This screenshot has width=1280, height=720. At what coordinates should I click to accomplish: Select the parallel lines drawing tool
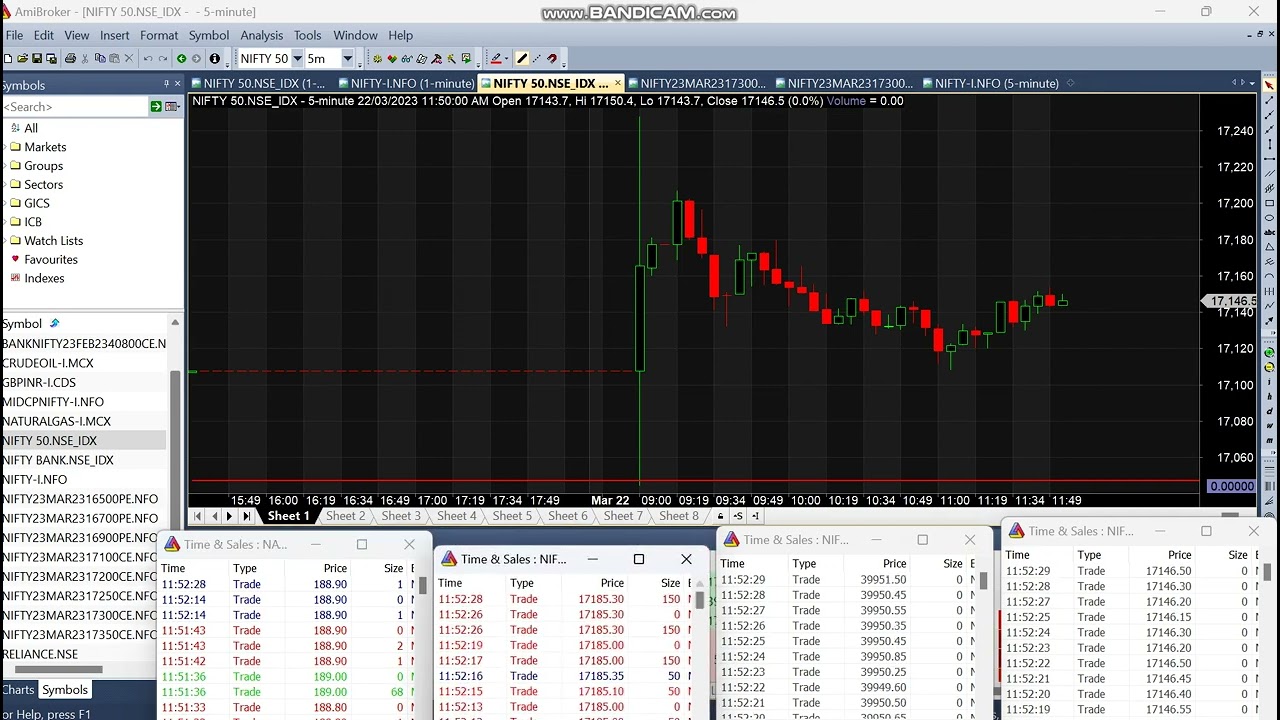1270,173
